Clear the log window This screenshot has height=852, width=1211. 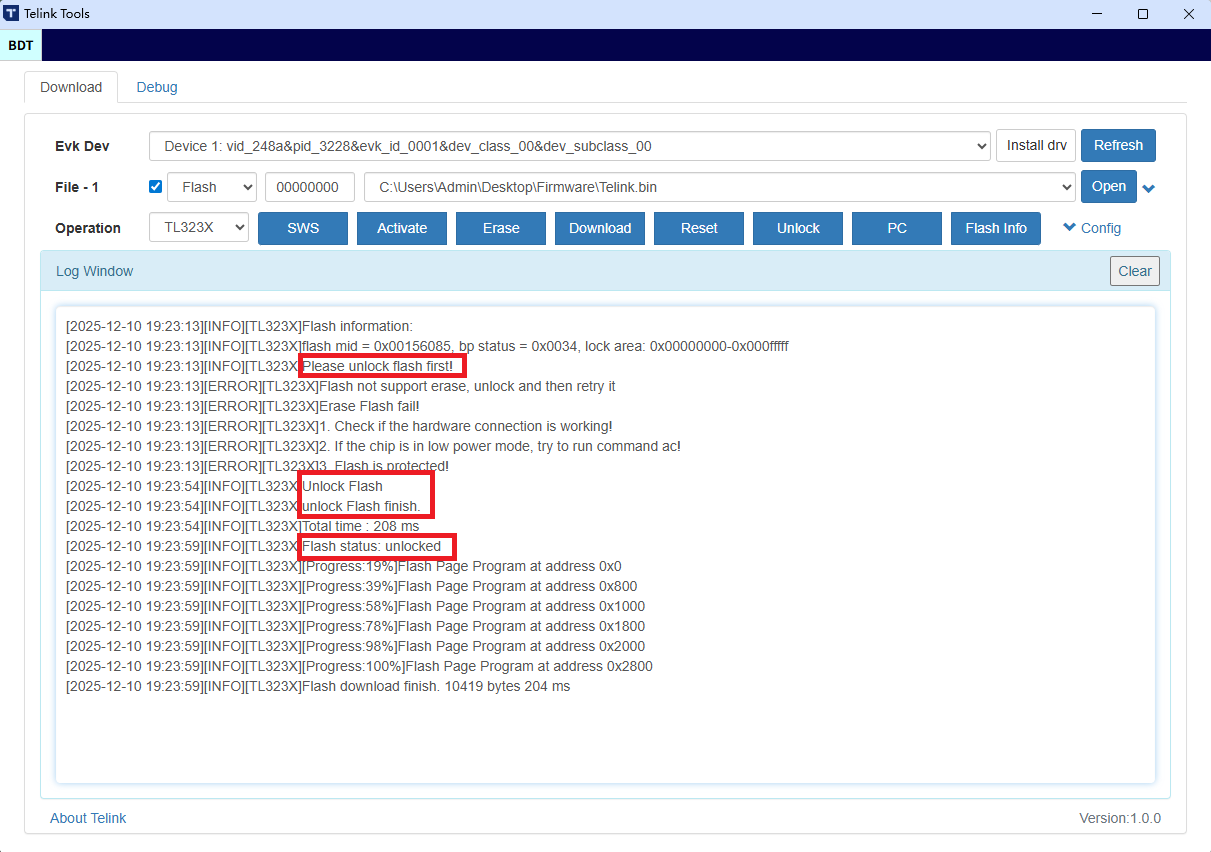(x=1134, y=271)
